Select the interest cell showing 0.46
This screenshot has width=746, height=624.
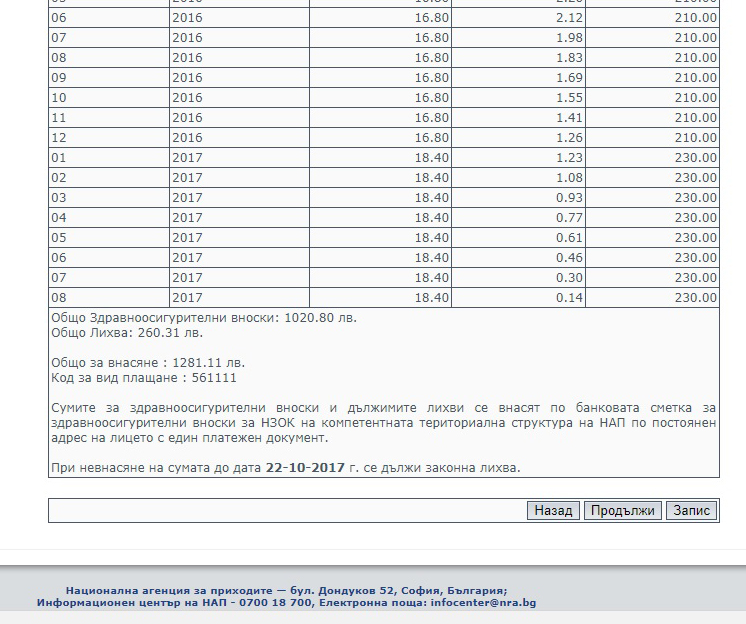point(570,257)
